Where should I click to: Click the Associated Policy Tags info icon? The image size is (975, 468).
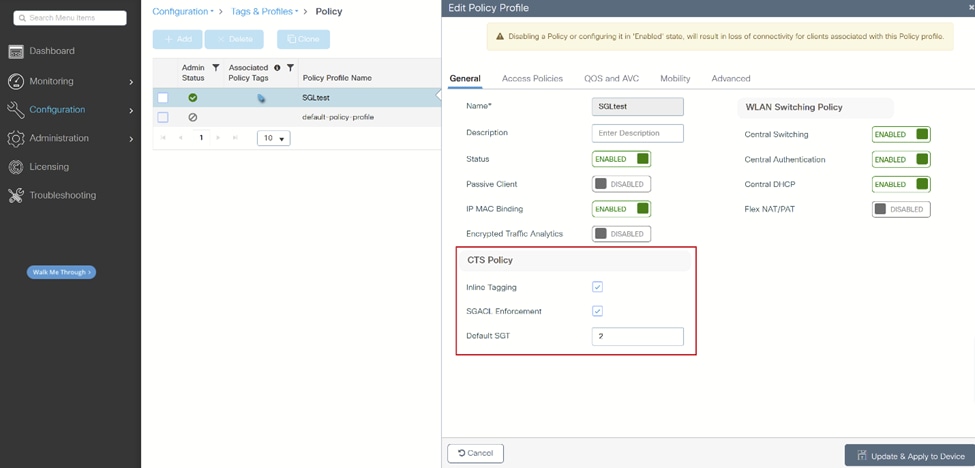point(277,68)
